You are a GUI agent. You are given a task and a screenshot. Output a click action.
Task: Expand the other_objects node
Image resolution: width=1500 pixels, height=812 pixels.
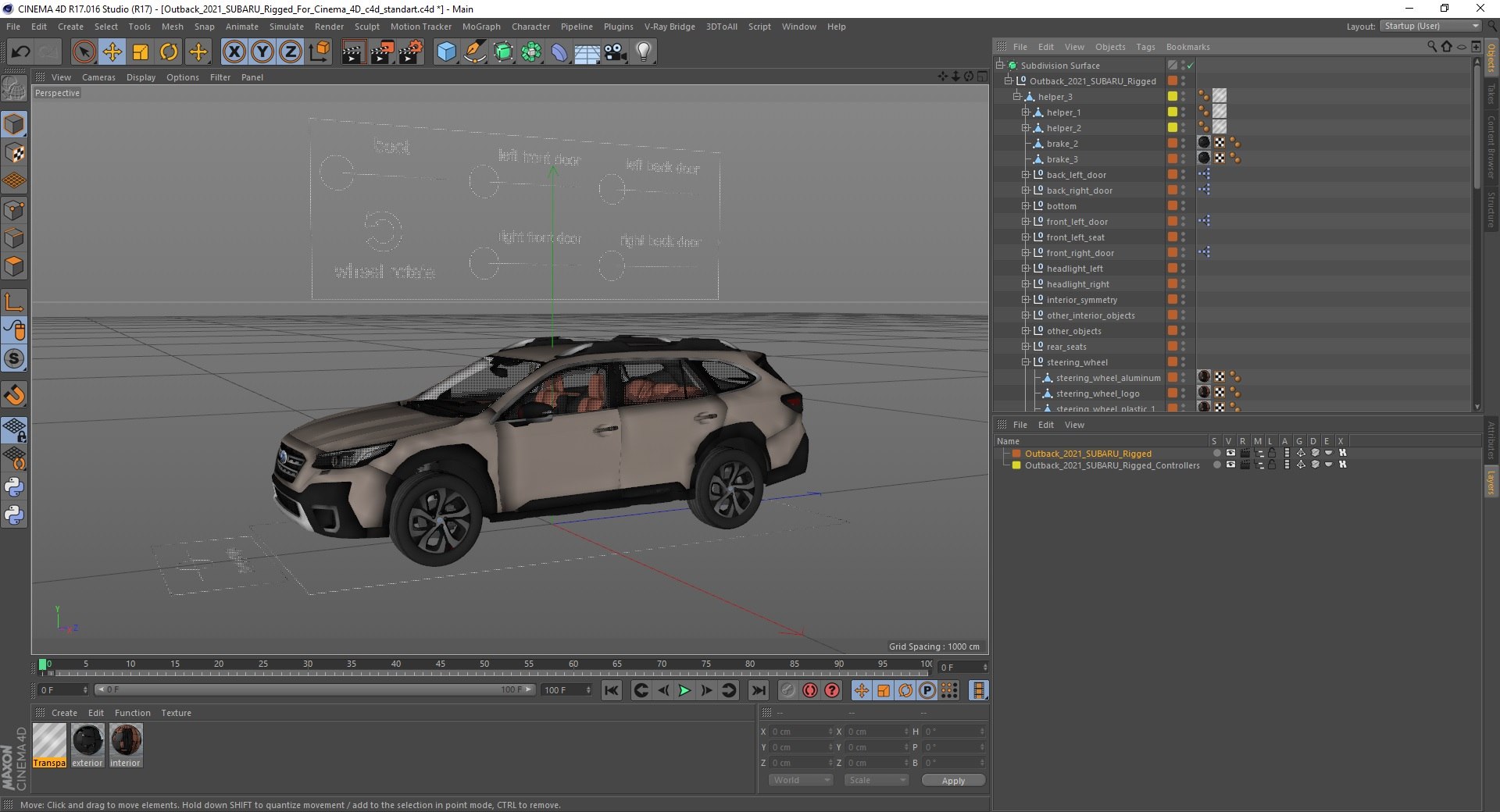tap(1026, 331)
